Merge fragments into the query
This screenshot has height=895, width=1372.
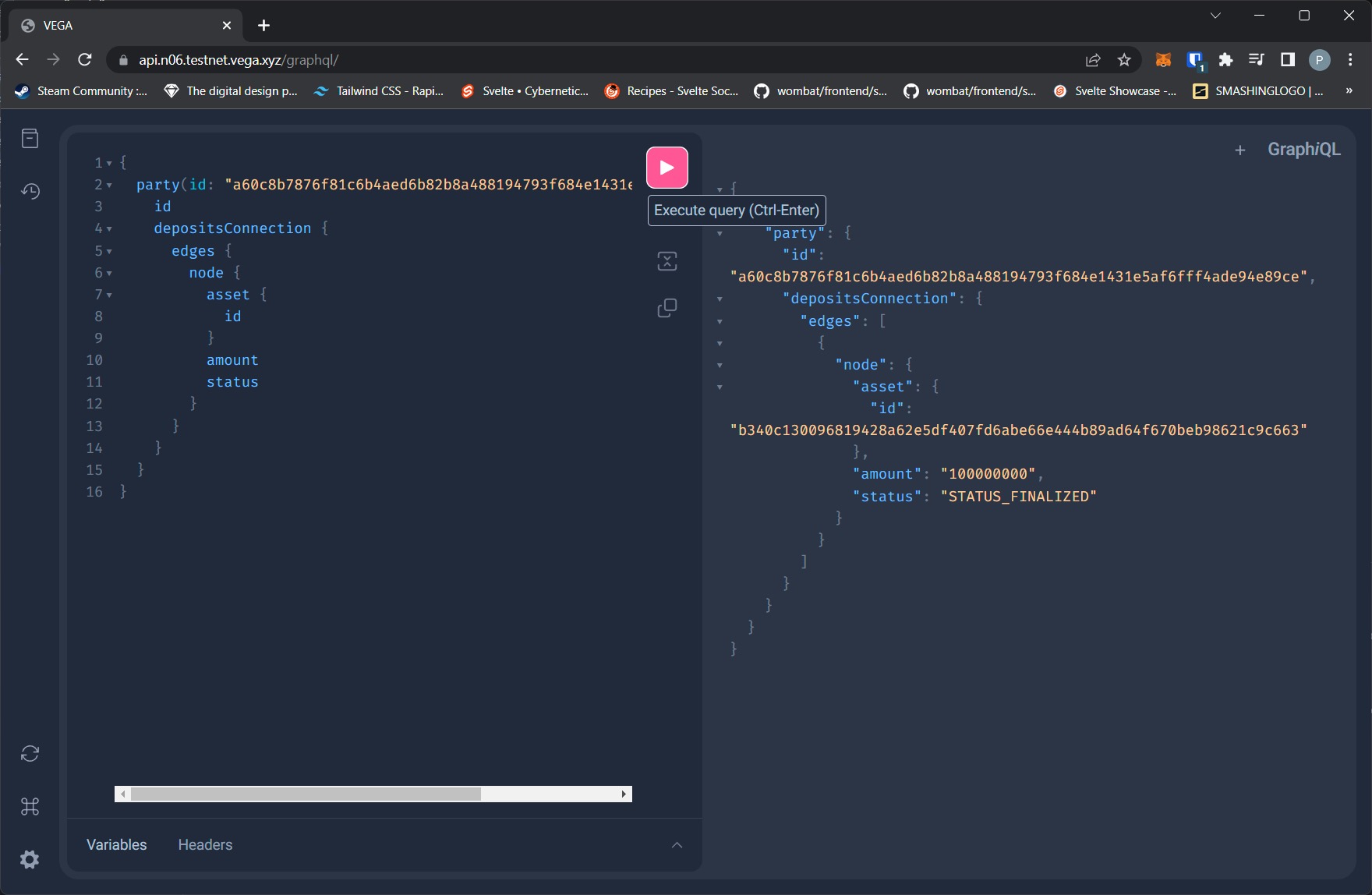[667, 261]
